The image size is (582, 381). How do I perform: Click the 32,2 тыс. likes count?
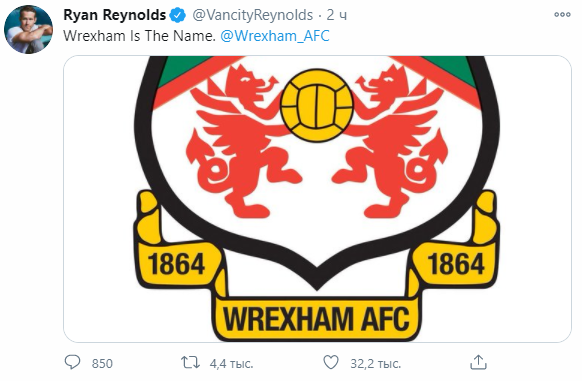pyautogui.click(x=376, y=364)
